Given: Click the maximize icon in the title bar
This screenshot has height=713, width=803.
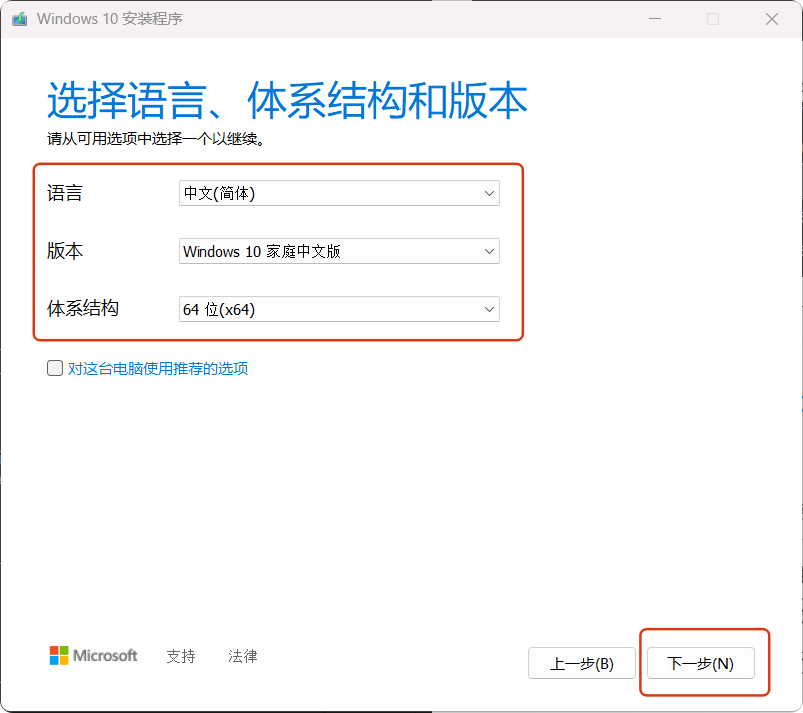Looking at the screenshot, I should click(713, 19).
